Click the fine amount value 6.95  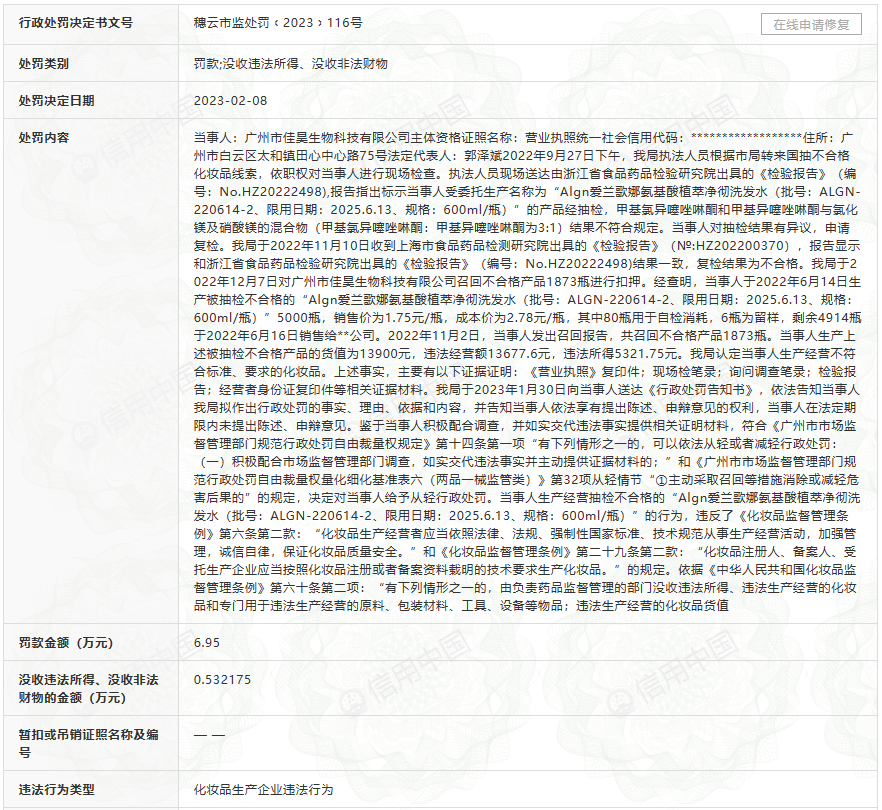(207, 642)
